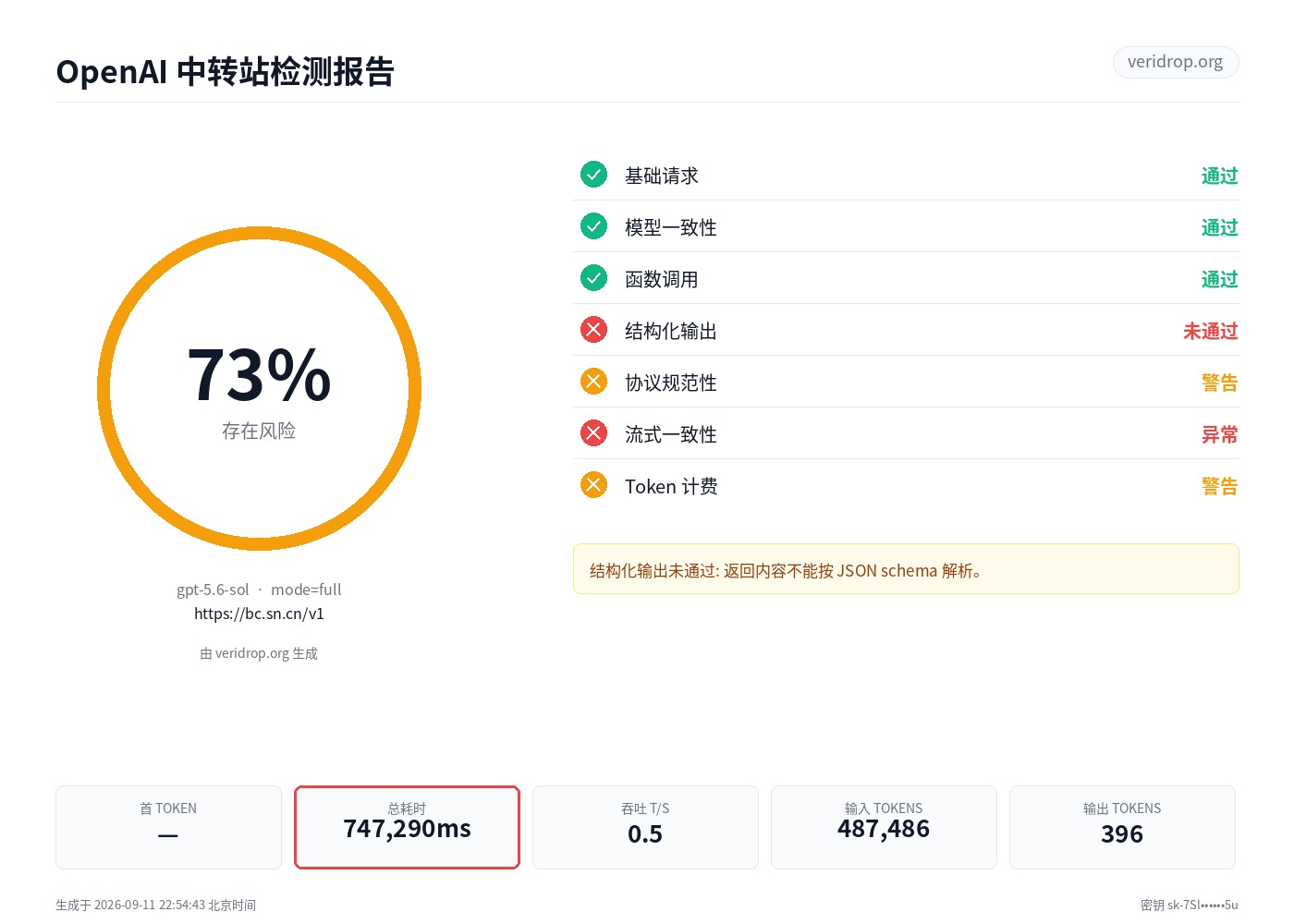The image size is (1294, 924).
Task: Click the 由 veridrop.org 生成 credit text
Action: pos(259,653)
